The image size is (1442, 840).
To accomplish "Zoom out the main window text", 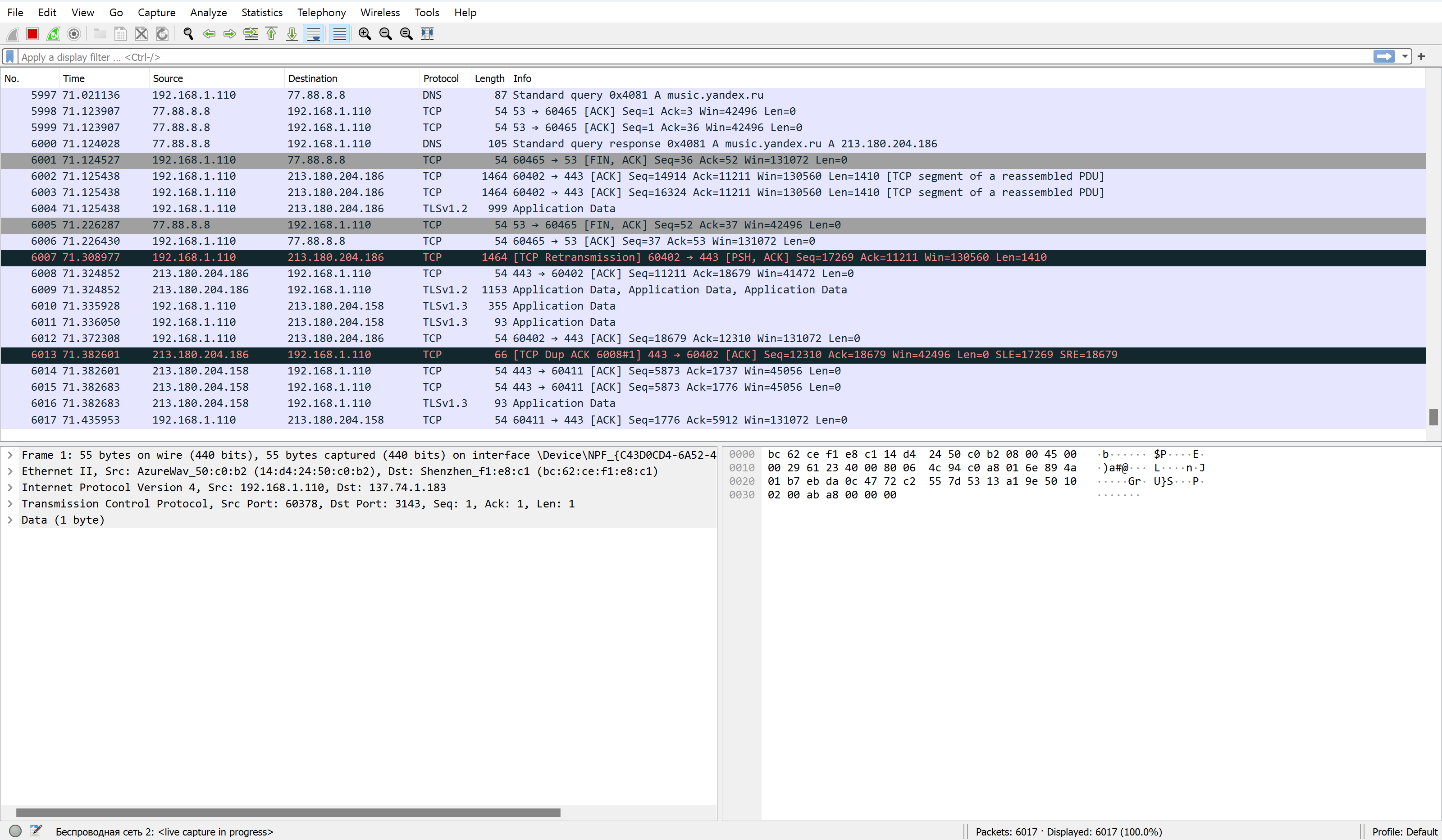I will pyautogui.click(x=386, y=34).
